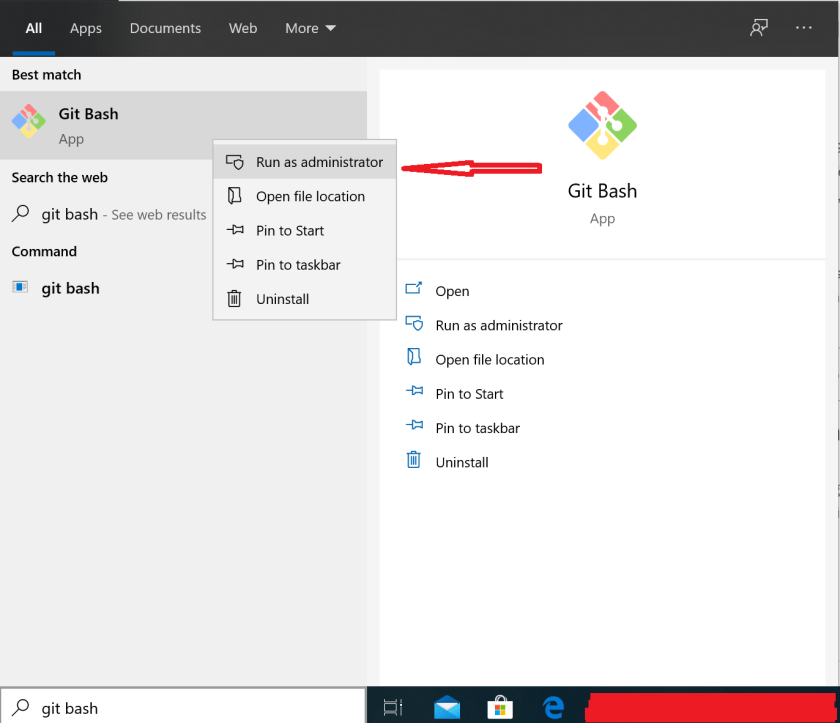Image resolution: width=840 pixels, height=723 pixels.
Task: Open the three-dot options menu
Action: 804,28
